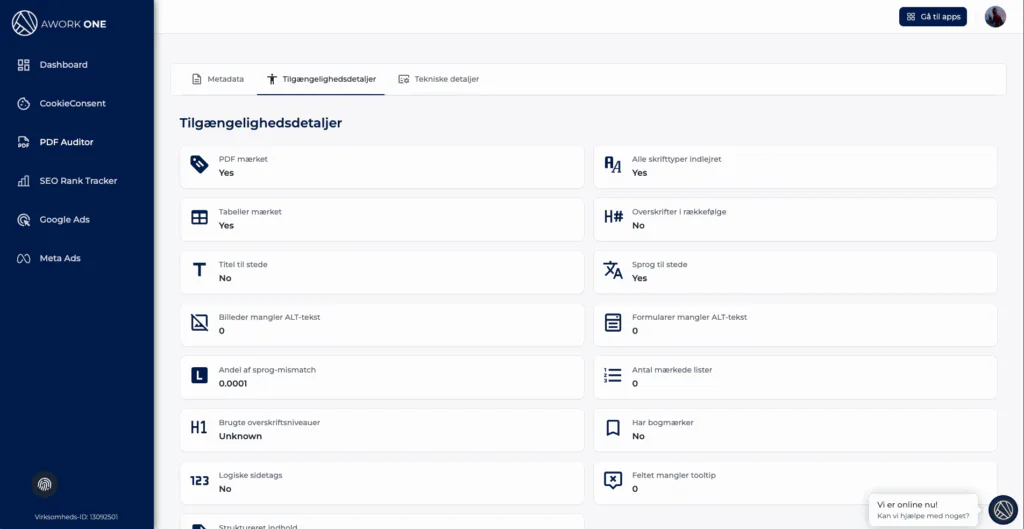Click the 'Alle skrifttyper indlejret' label
This screenshot has width=1024, height=529.
[x=677, y=159]
